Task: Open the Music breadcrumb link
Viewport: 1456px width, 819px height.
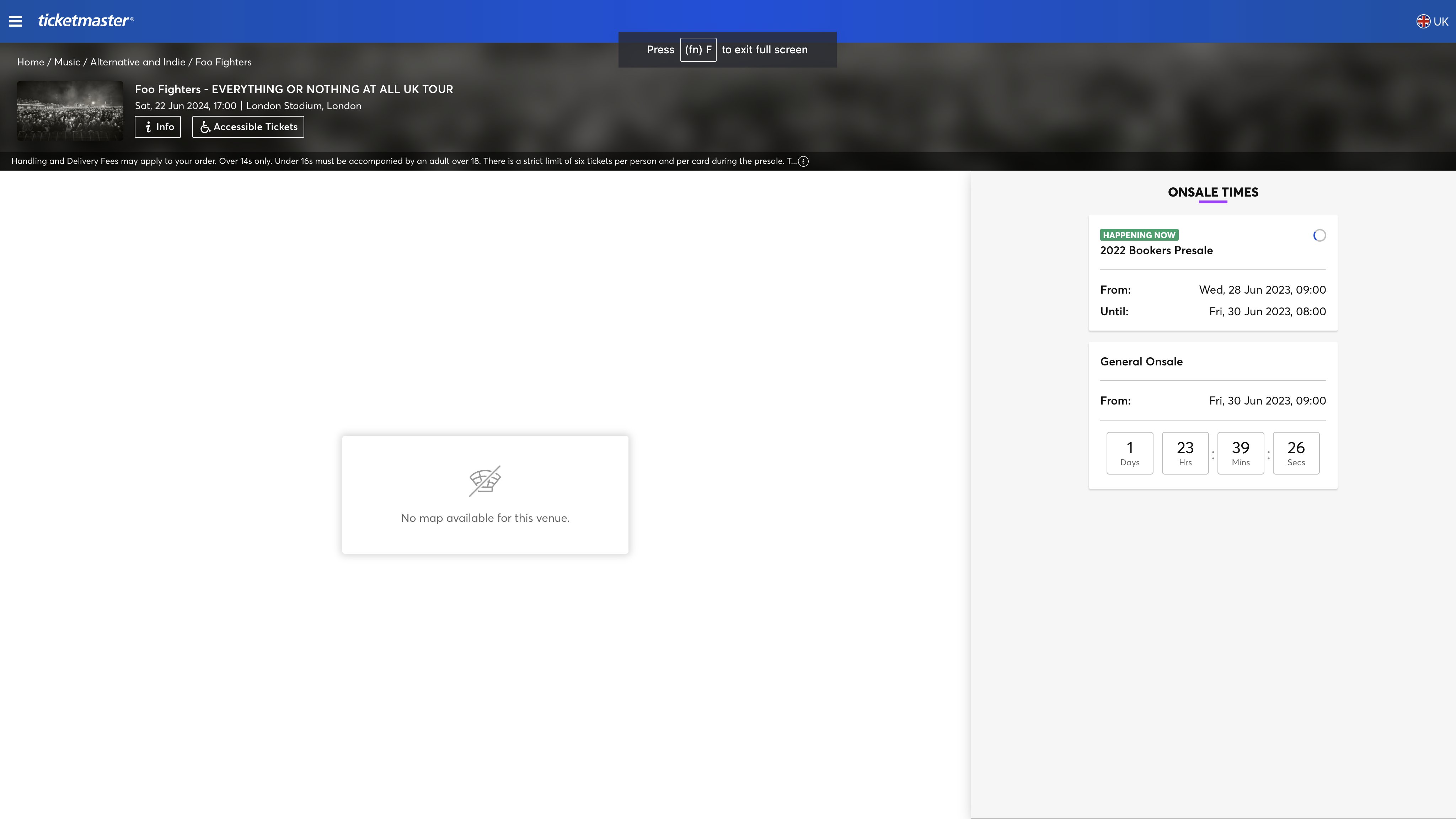Action: point(67,62)
